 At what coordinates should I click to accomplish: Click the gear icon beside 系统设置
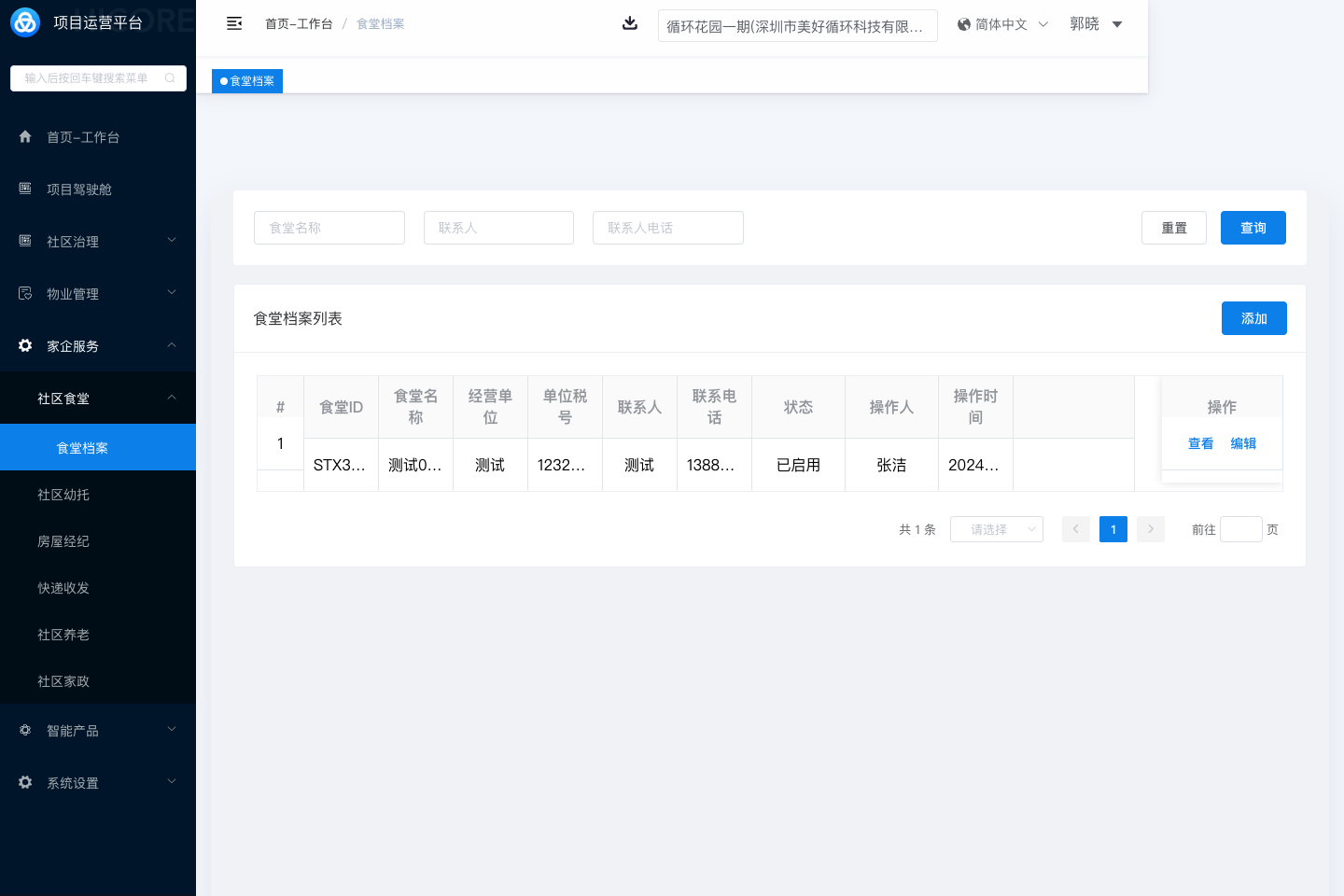tap(25, 782)
